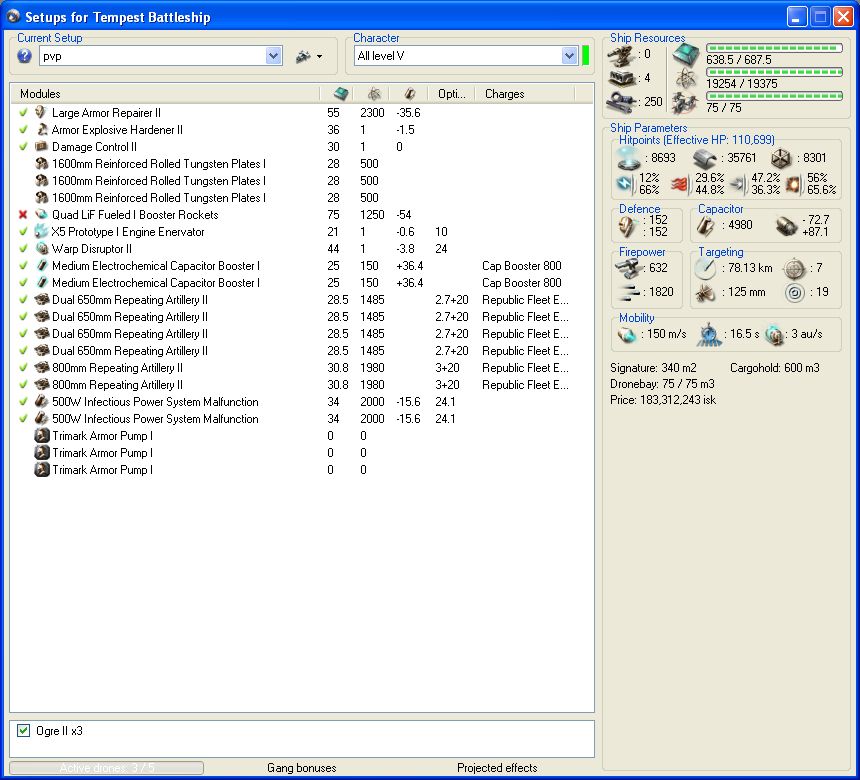Click the warp speed icon in Mobility

pyautogui.click(x=772, y=334)
